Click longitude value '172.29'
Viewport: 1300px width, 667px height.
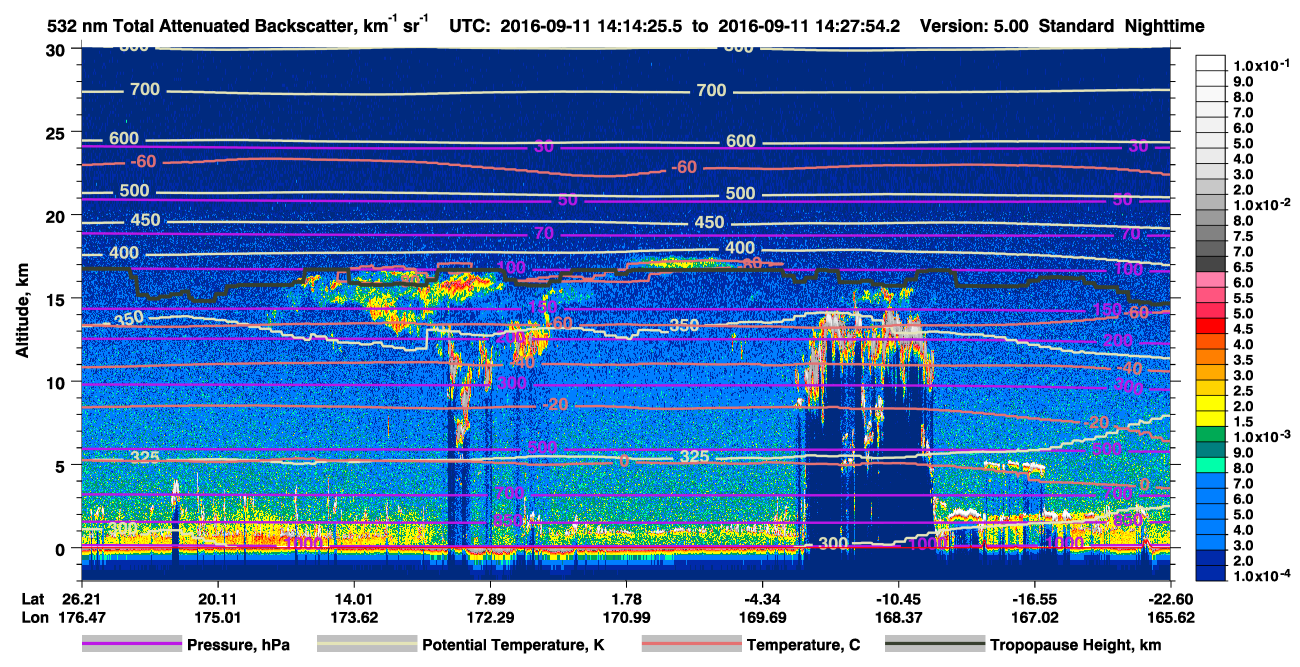point(490,617)
